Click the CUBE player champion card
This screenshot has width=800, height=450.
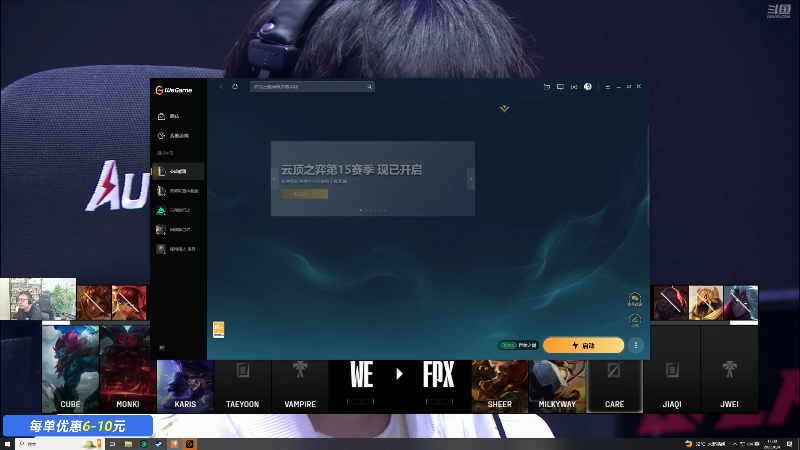[70, 369]
